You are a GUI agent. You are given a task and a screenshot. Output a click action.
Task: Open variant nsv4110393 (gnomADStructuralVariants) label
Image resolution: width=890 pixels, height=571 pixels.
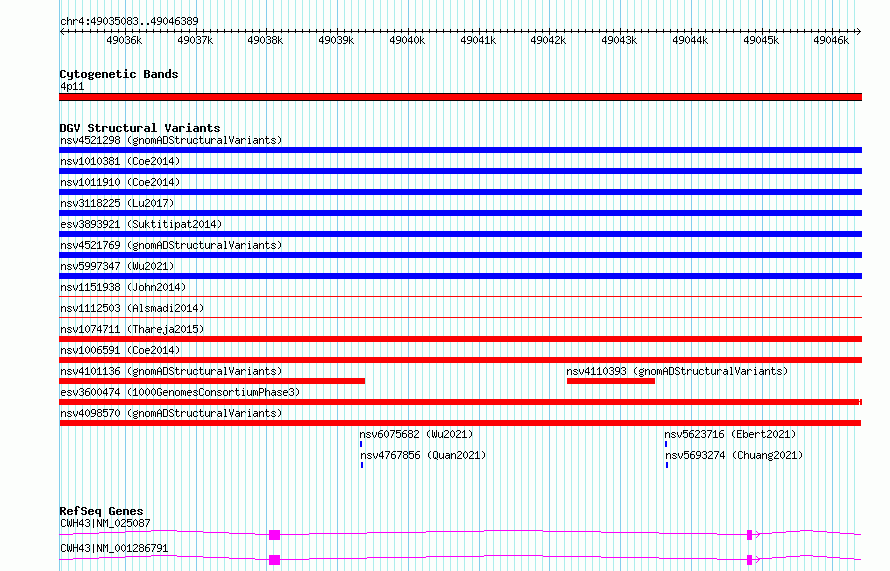coord(677,371)
